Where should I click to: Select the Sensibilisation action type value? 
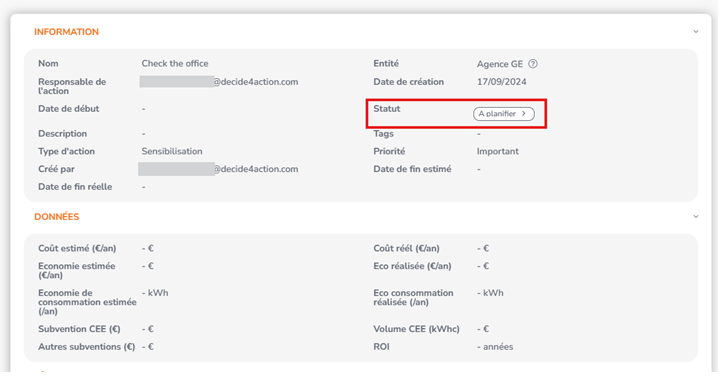[172, 151]
